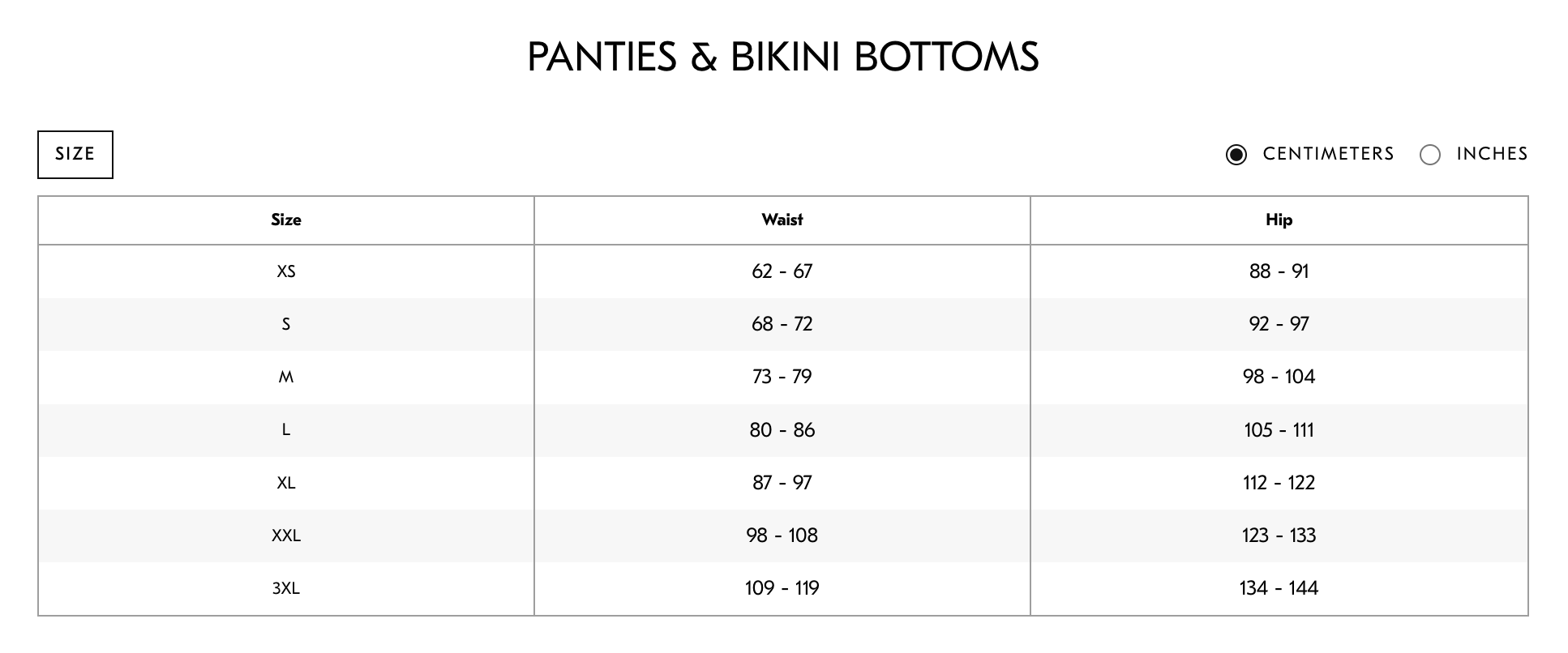Select the L size row label
The width and height of the screenshot is (1568, 653).
pyautogui.click(x=286, y=429)
